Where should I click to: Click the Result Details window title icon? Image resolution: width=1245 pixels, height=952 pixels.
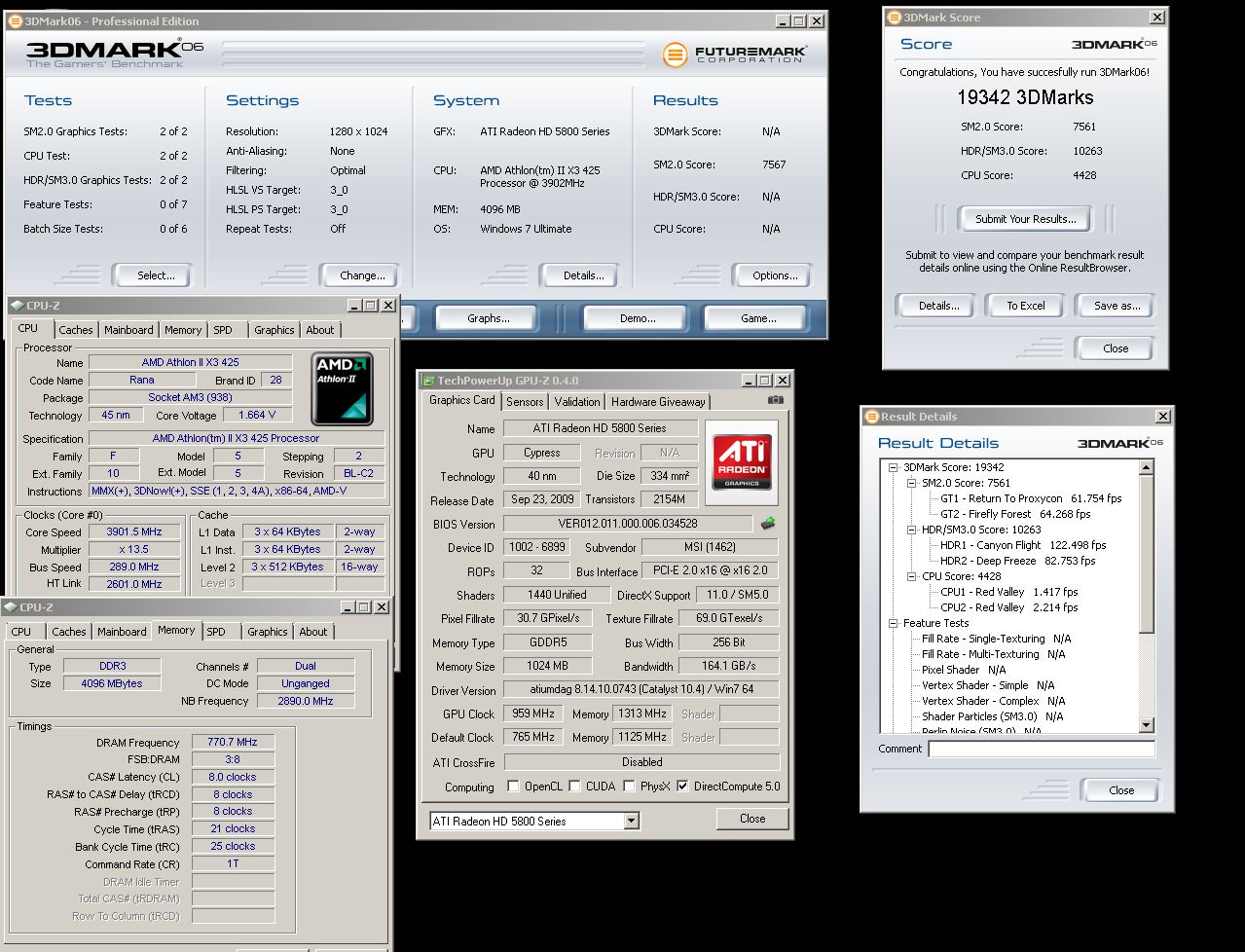tap(872, 417)
